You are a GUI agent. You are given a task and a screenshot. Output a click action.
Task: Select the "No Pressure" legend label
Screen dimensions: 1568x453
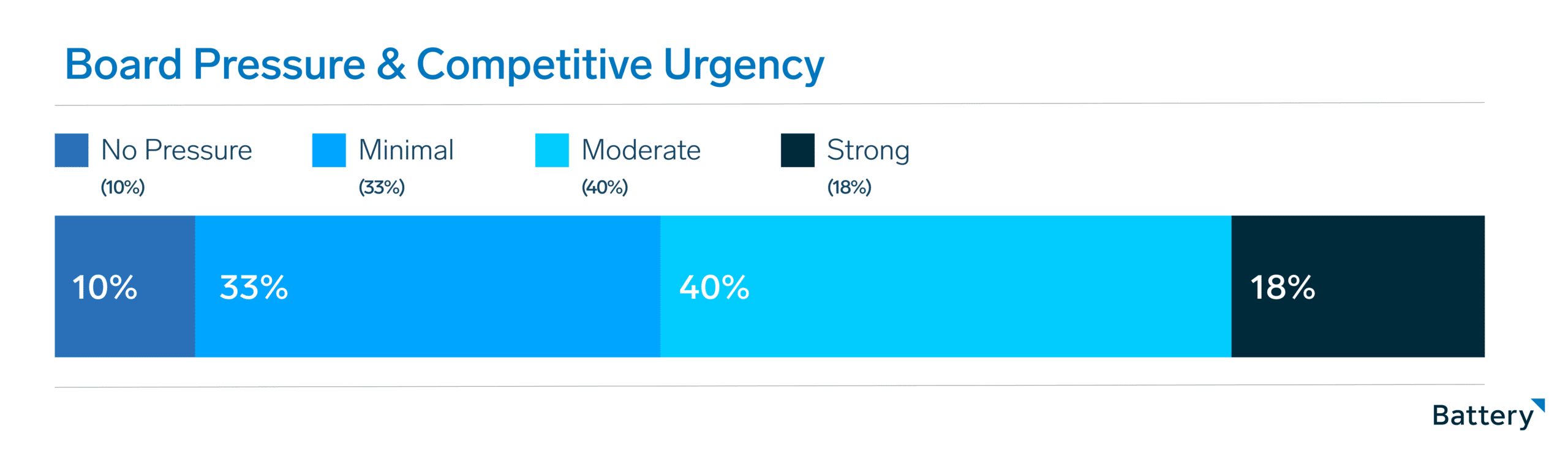coord(176,150)
